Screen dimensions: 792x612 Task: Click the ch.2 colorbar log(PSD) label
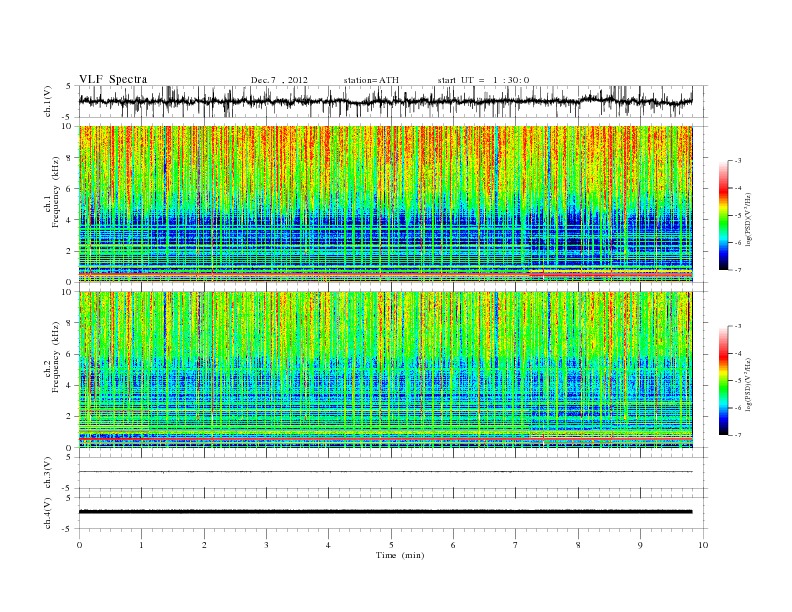point(748,384)
